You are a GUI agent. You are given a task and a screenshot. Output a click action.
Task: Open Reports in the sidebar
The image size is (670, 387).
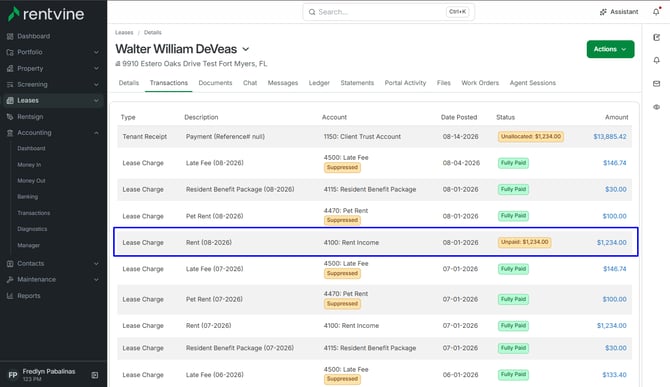point(29,296)
